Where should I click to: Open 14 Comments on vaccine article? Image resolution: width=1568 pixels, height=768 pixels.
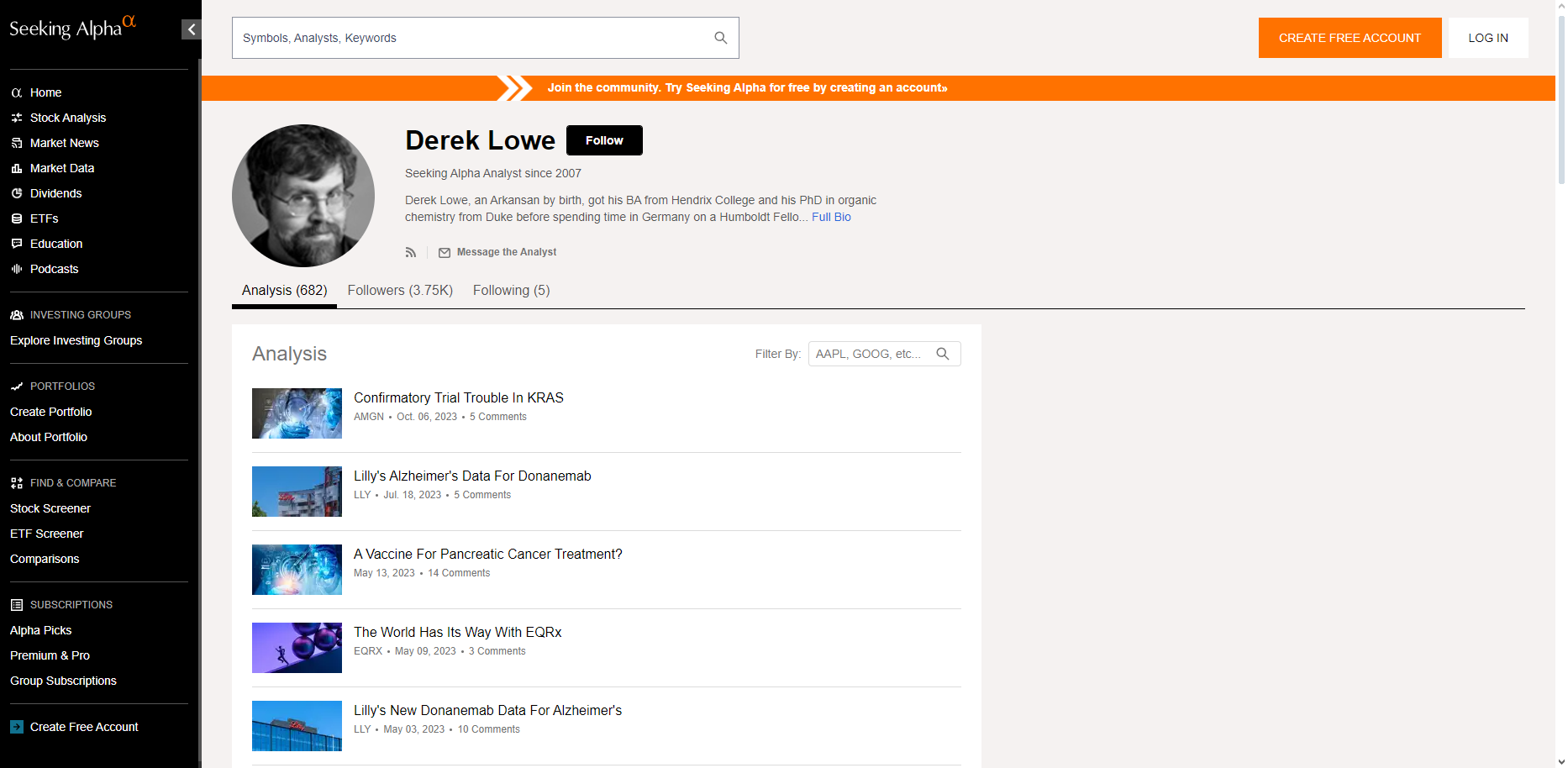pos(459,573)
